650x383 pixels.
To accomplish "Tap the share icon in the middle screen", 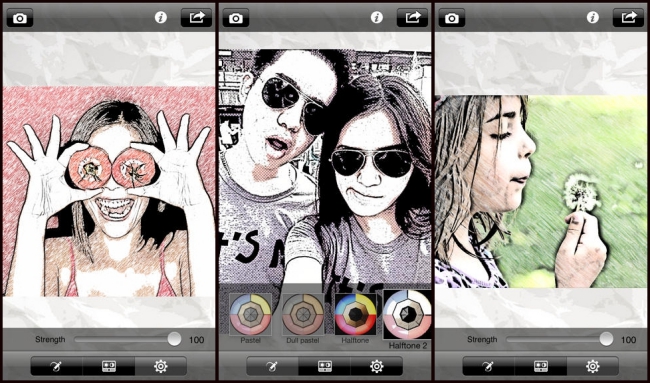I will click(412, 17).
